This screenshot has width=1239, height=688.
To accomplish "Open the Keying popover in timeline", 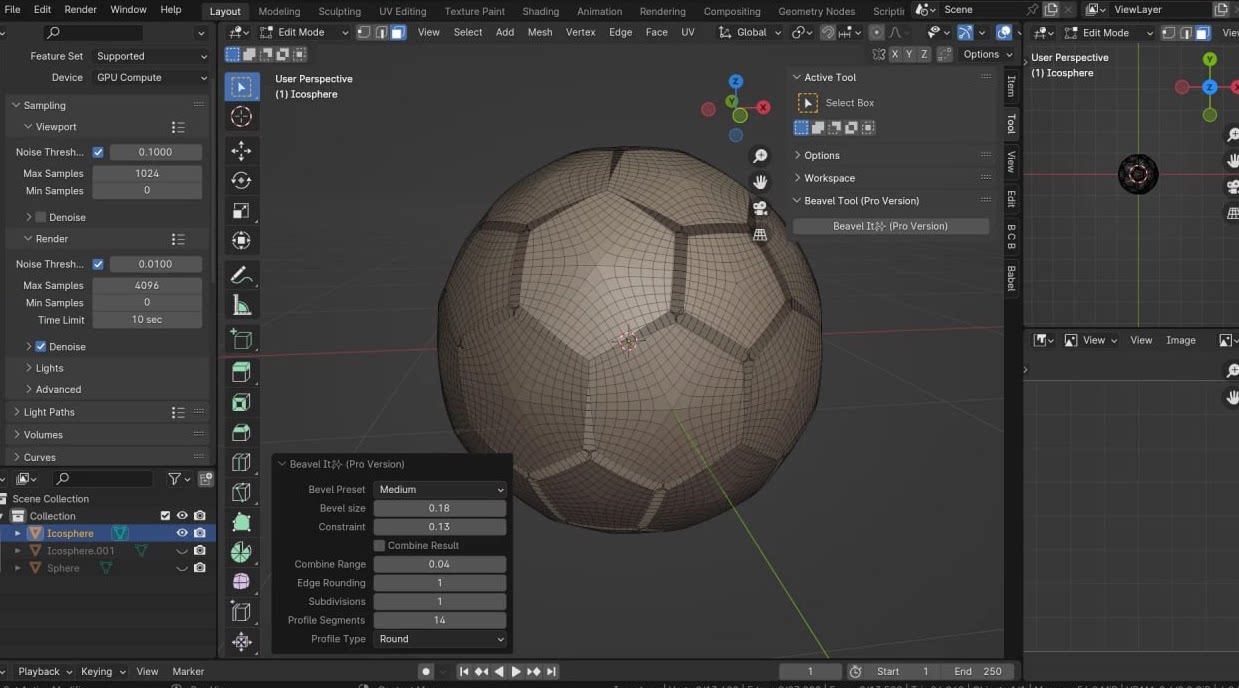I will [103, 672].
